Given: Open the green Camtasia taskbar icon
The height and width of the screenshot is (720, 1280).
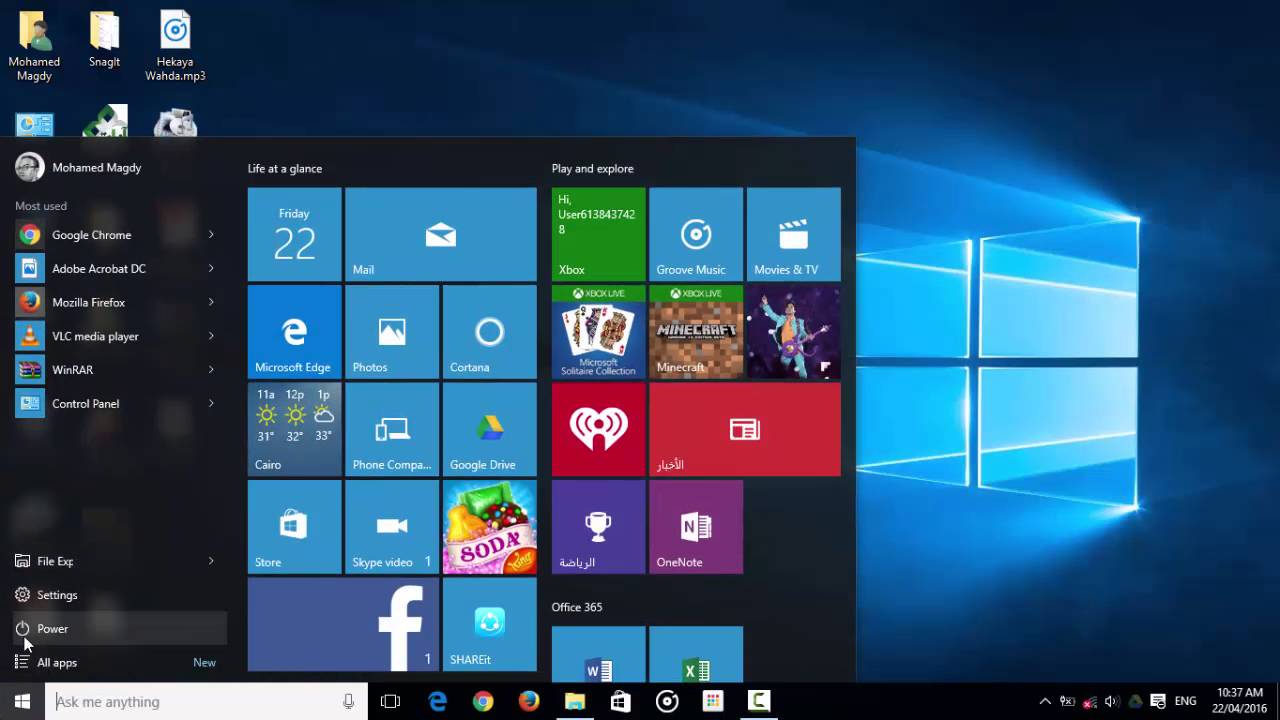Looking at the screenshot, I should click(x=759, y=701).
